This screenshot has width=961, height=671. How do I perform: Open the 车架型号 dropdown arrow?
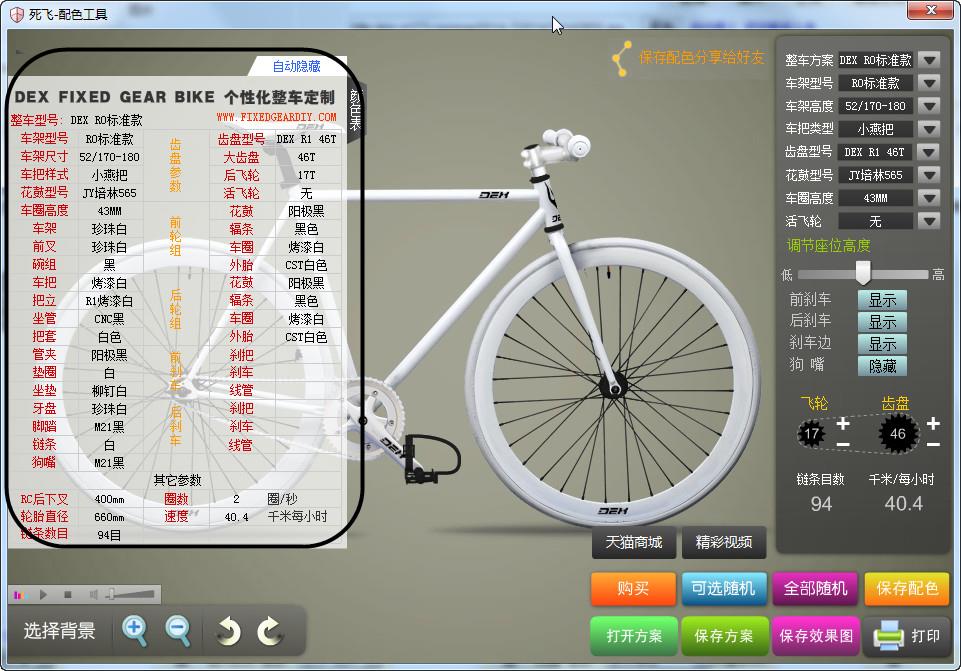point(930,83)
